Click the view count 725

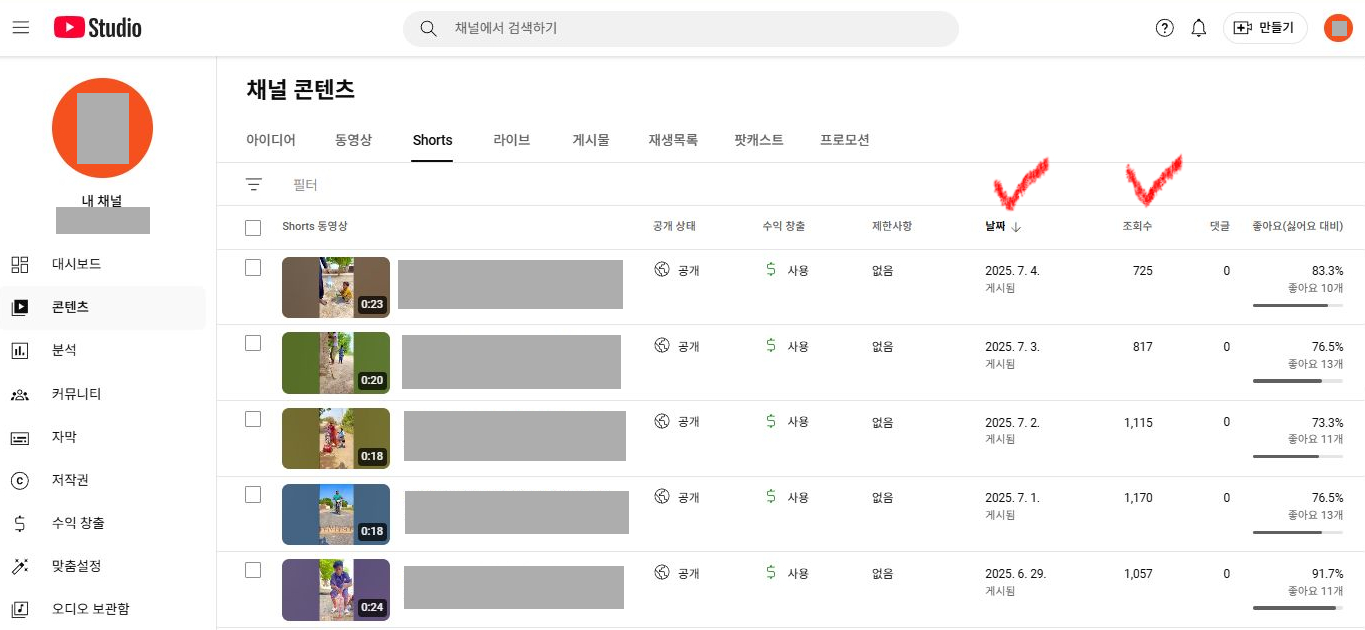tap(1143, 271)
